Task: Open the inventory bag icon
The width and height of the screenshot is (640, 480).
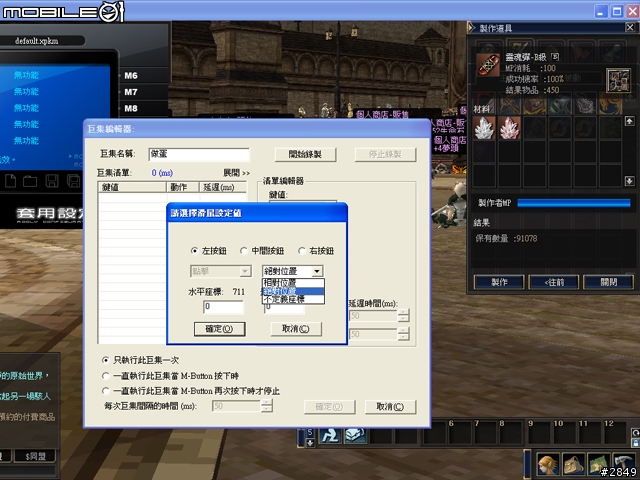Action: tap(573, 464)
